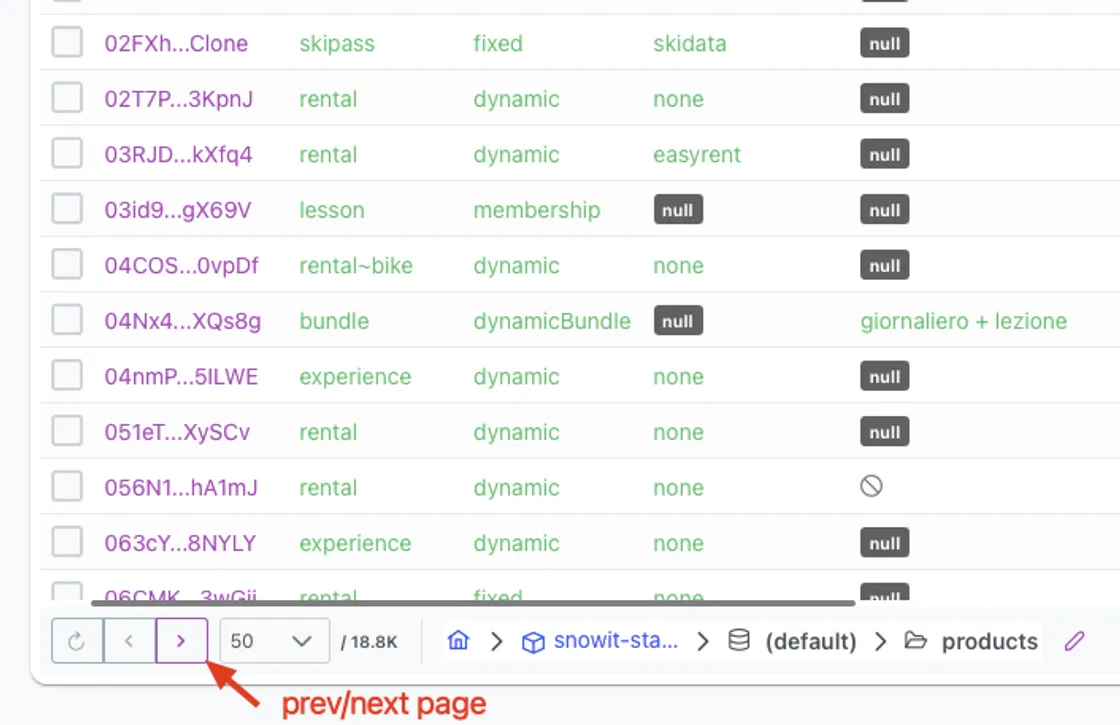The width and height of the screenshot is (1120, 725).
Task: Tick the checkbox for row 02FXh...Clone
Action: pyautogui.click(x=67, y=43)
